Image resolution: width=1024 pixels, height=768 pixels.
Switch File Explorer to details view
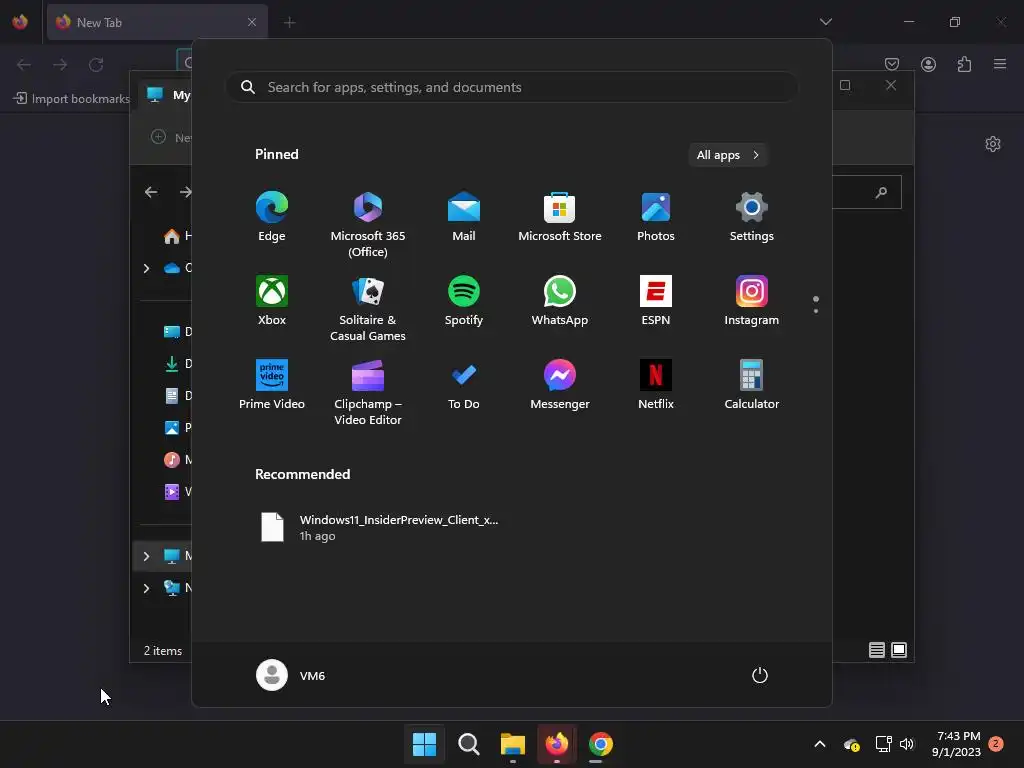[x=876, y=650]
